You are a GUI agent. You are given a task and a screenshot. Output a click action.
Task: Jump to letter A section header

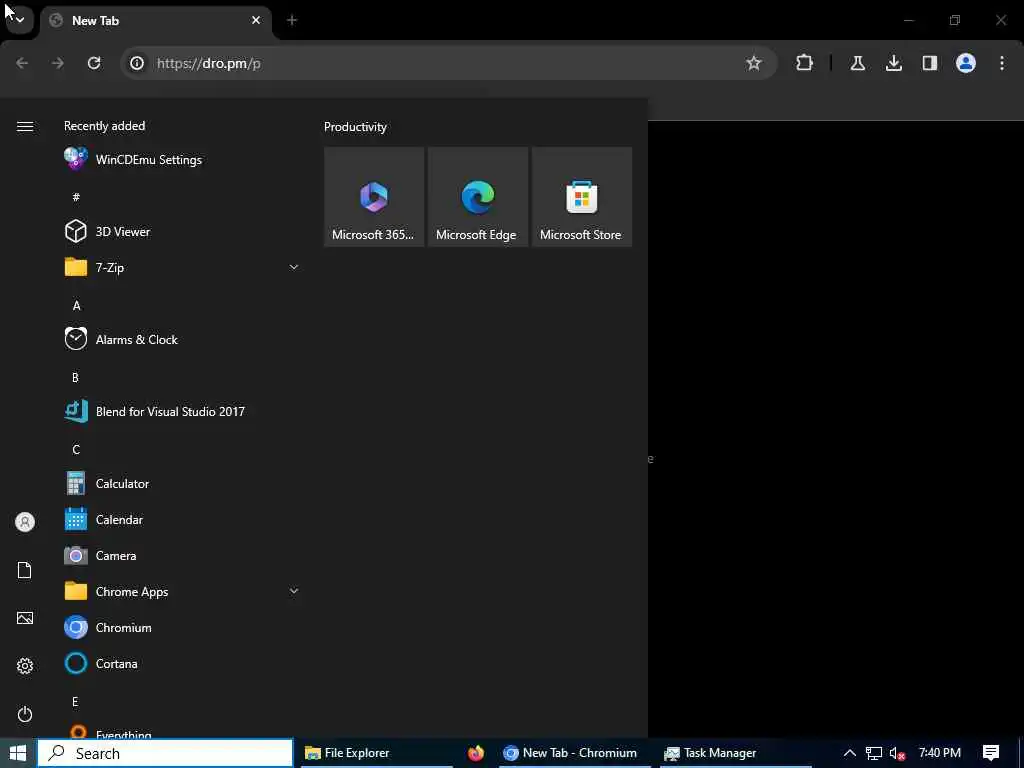[76, 305]
